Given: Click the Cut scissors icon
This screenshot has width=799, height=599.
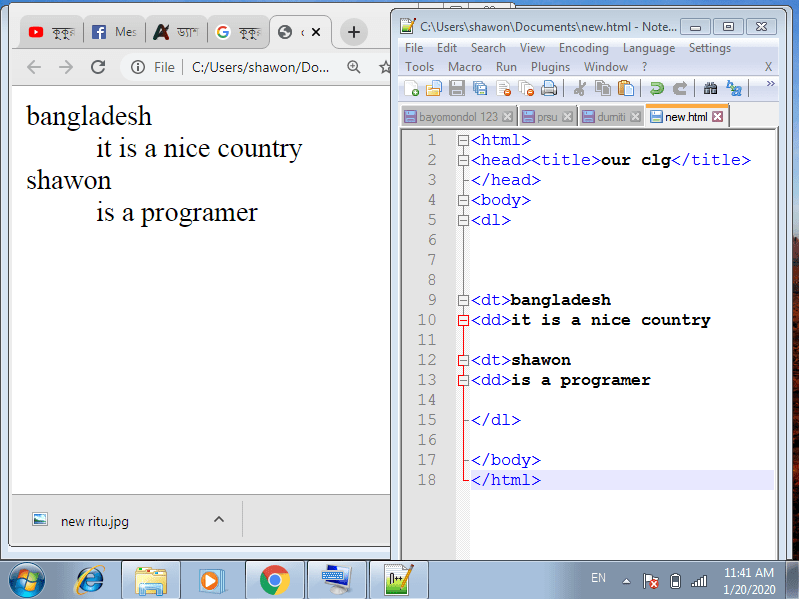Looking at the screenshot, I should tap(578, 88).
